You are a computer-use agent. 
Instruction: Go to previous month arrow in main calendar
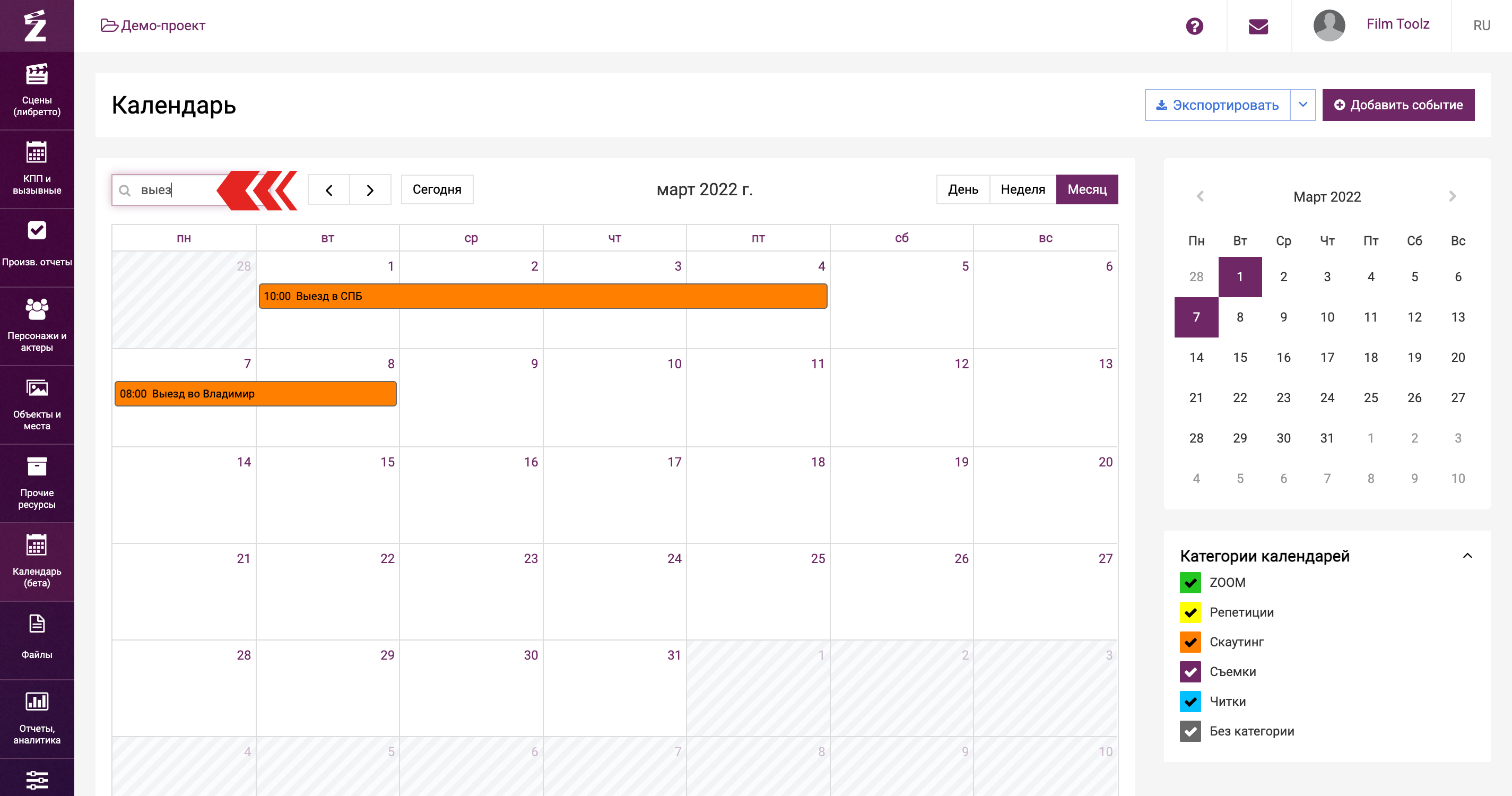(329, 189)
